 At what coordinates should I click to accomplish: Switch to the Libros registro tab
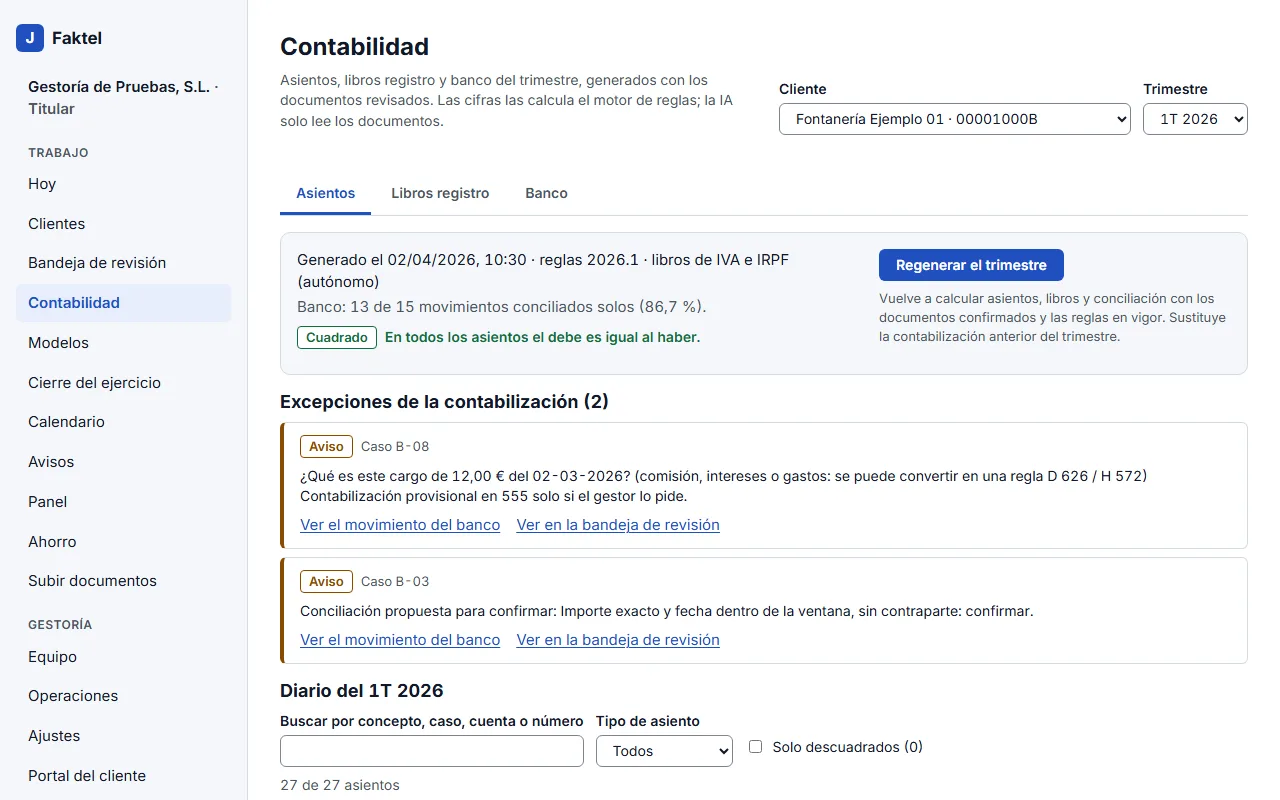coord(440,193)
